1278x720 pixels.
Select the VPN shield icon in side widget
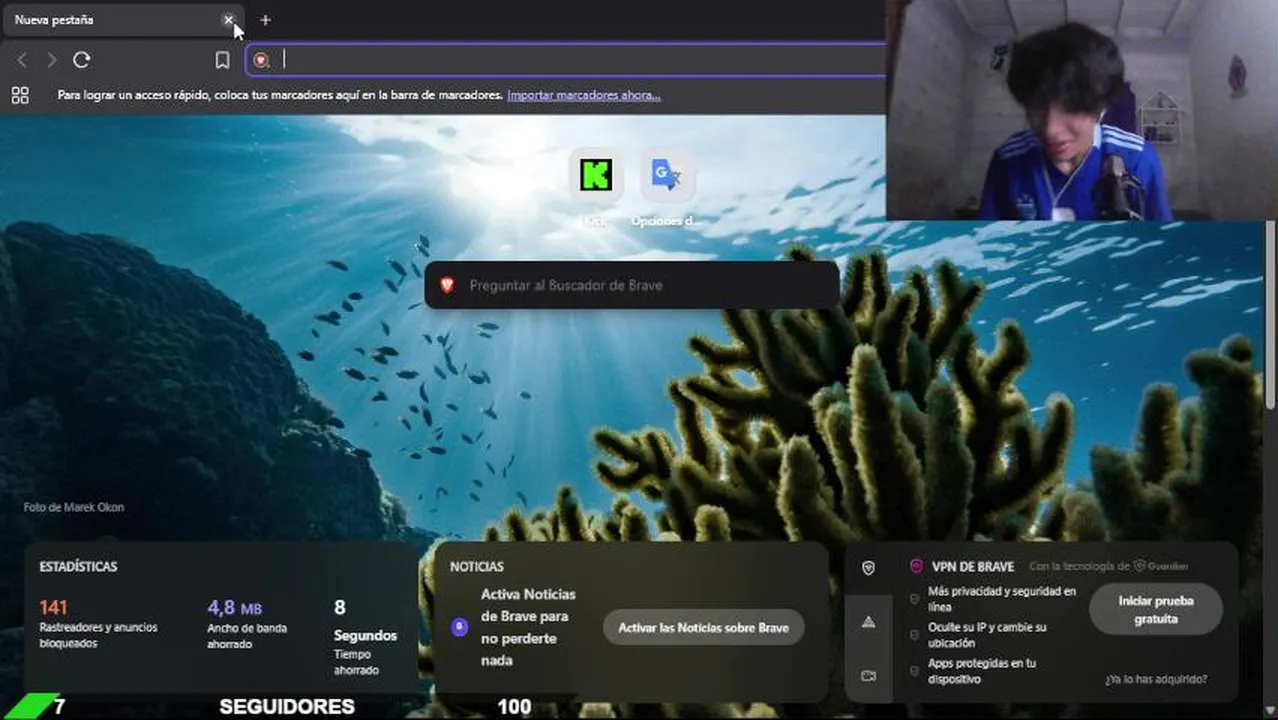(x=868, y=567)
